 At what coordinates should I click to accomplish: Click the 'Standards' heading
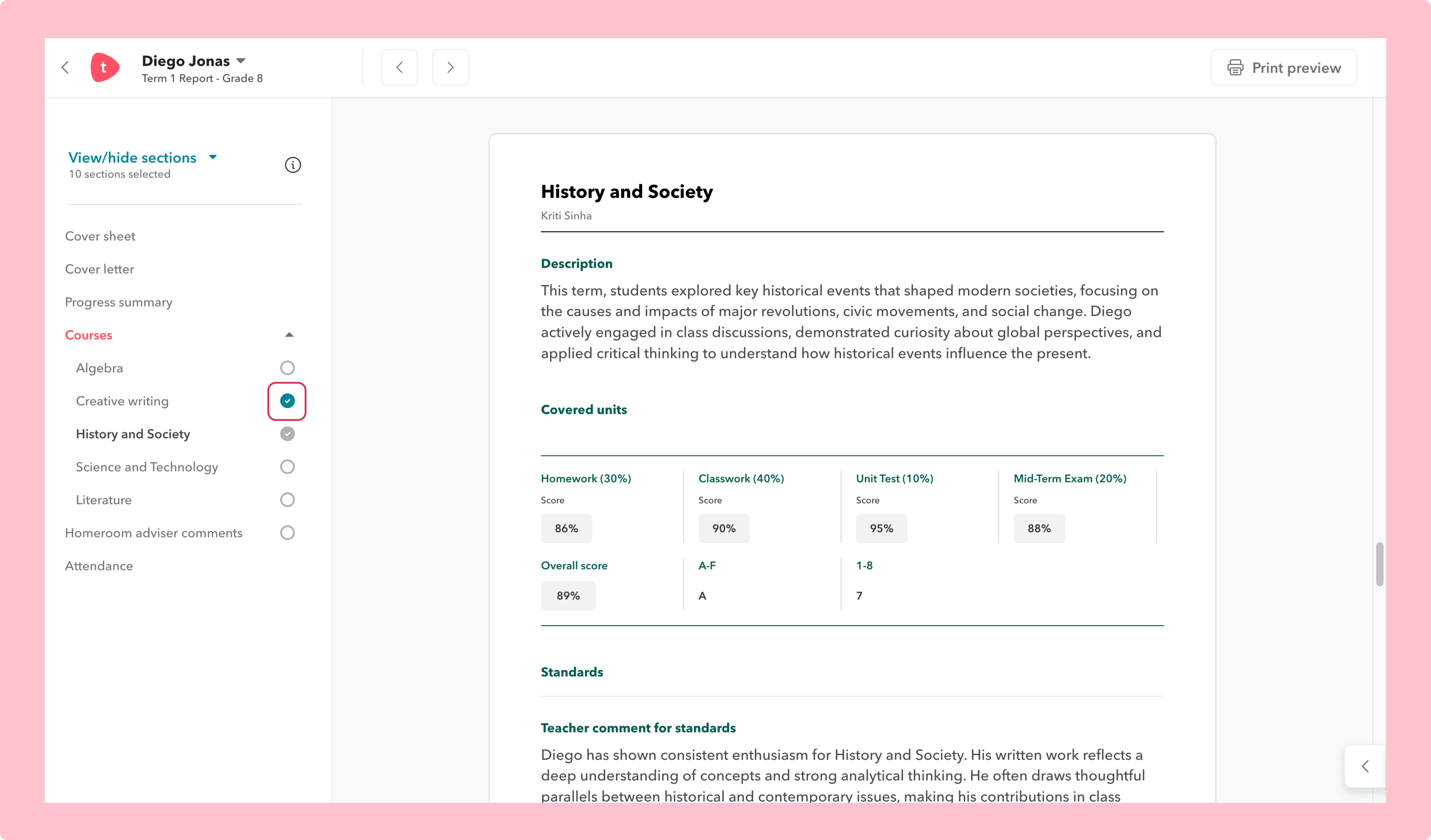click(572, 672)
